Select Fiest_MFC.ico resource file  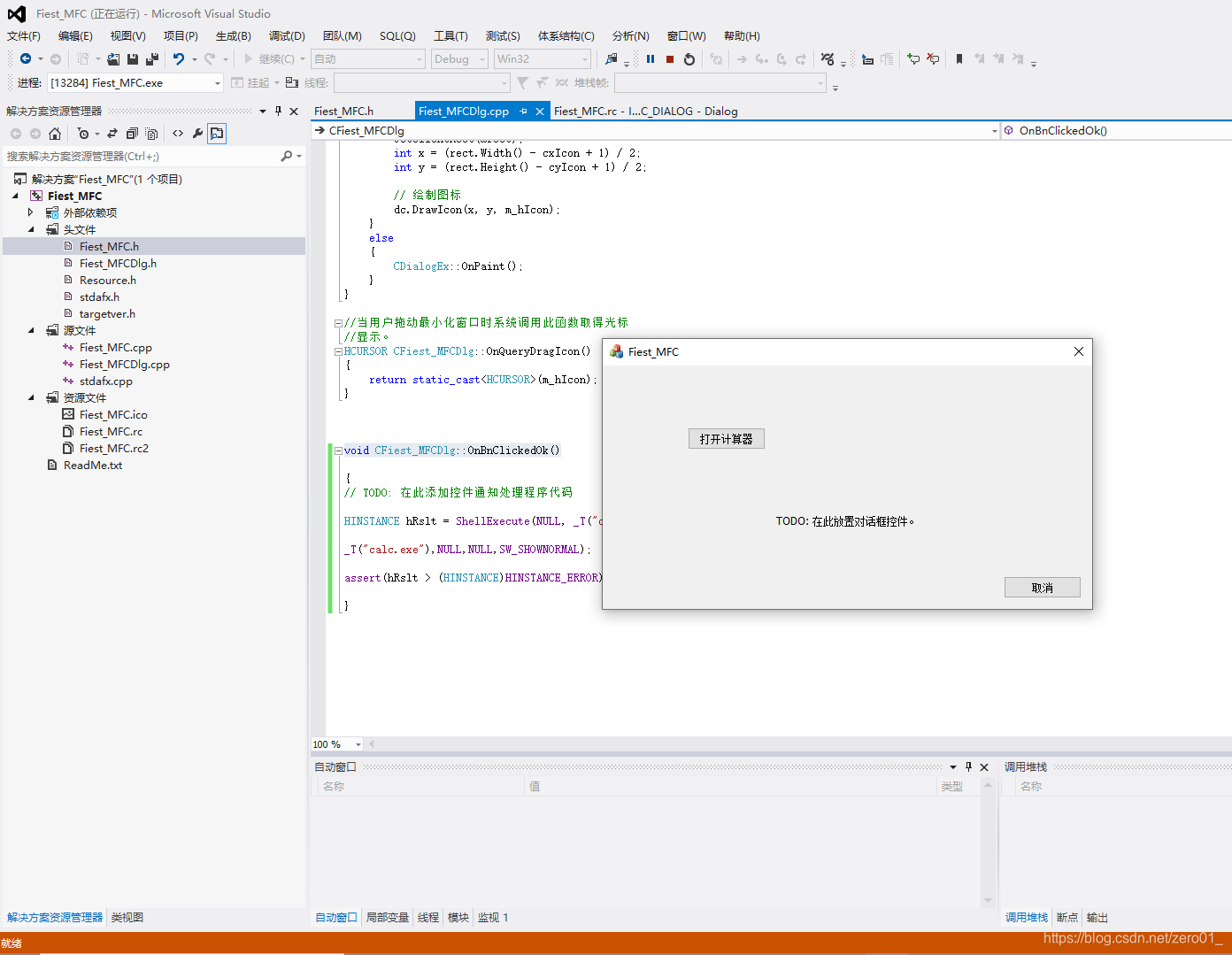coord(113,414)
